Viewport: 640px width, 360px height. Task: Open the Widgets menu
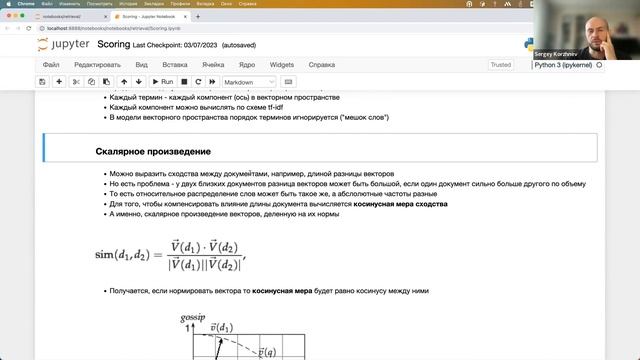point(282,65)
